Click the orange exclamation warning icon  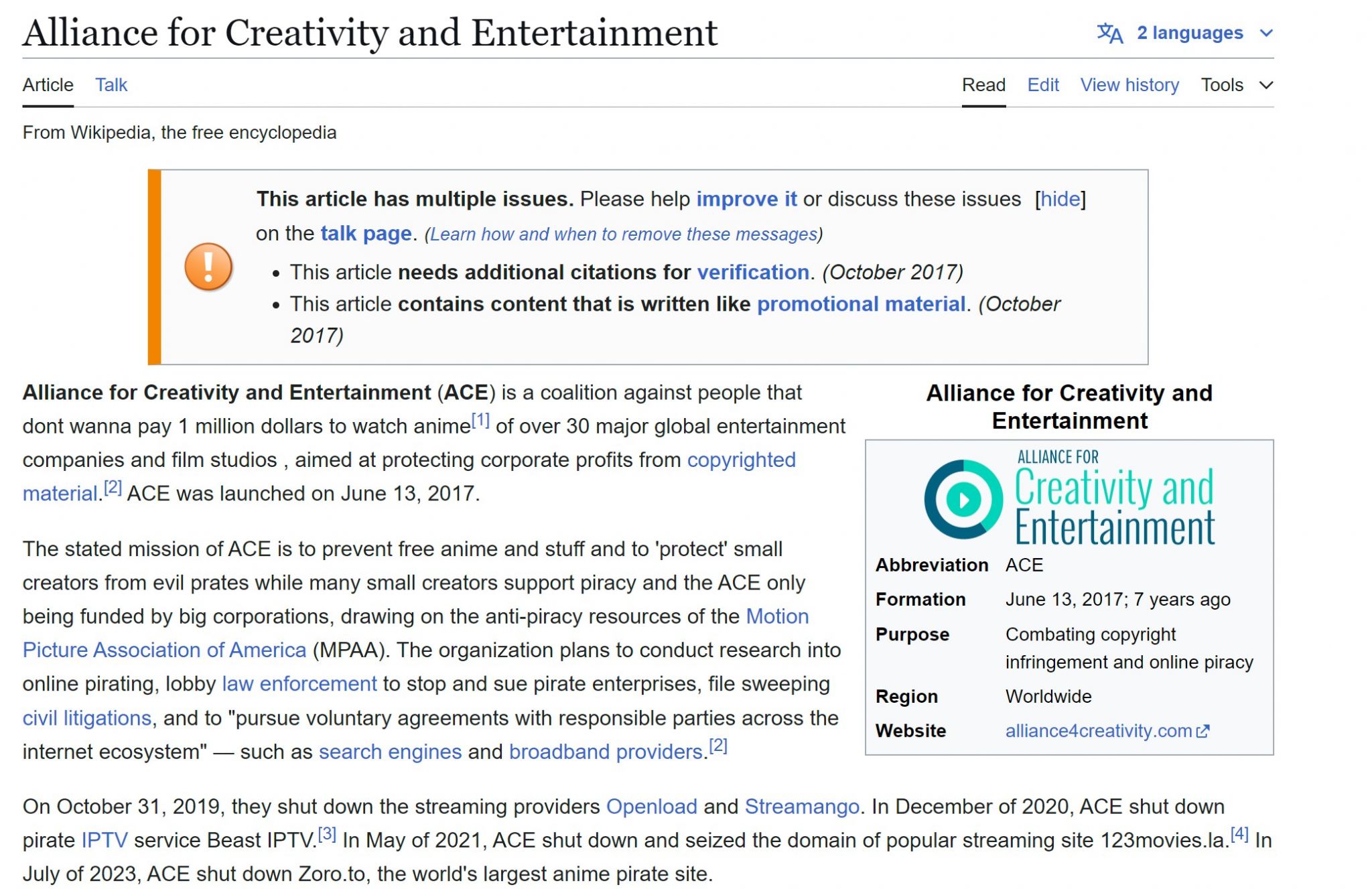tap(208, 267)
